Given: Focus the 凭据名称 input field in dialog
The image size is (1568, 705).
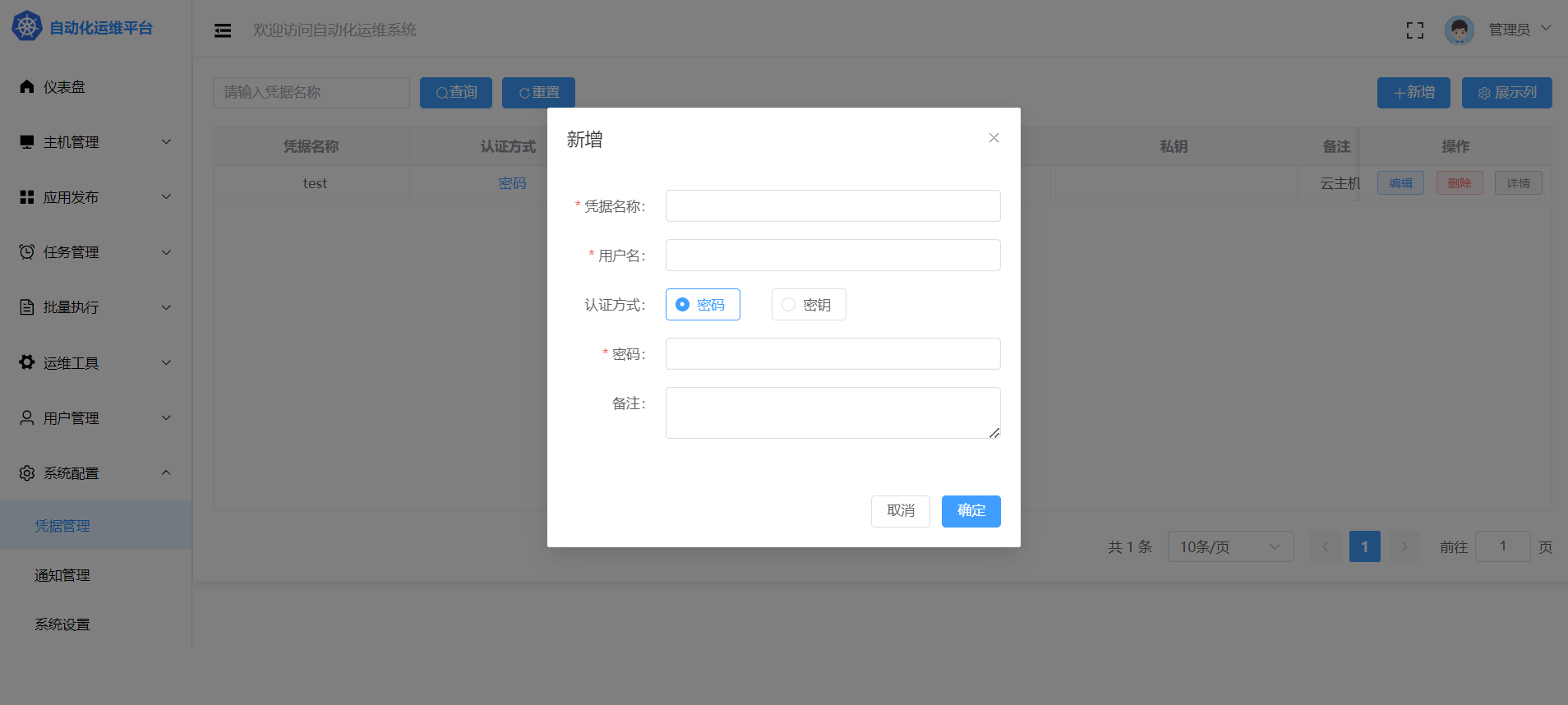Looking at the screenshot, I should [832, 206].
